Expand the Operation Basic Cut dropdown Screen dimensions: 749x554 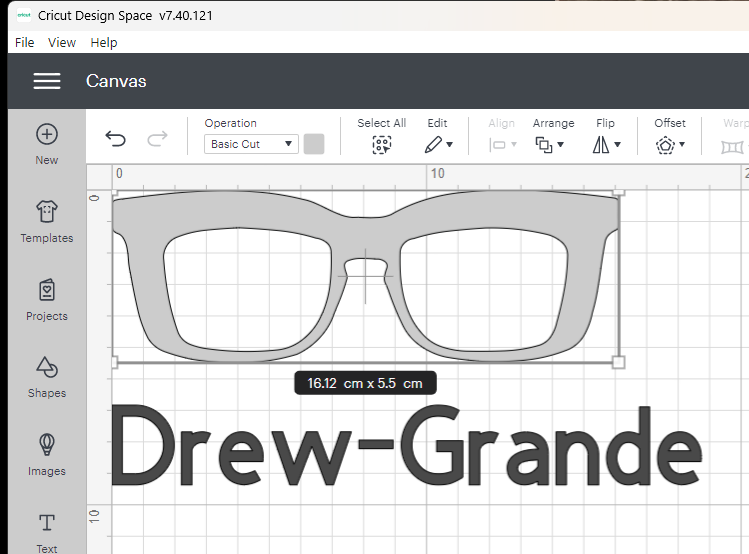pos(251,144)
